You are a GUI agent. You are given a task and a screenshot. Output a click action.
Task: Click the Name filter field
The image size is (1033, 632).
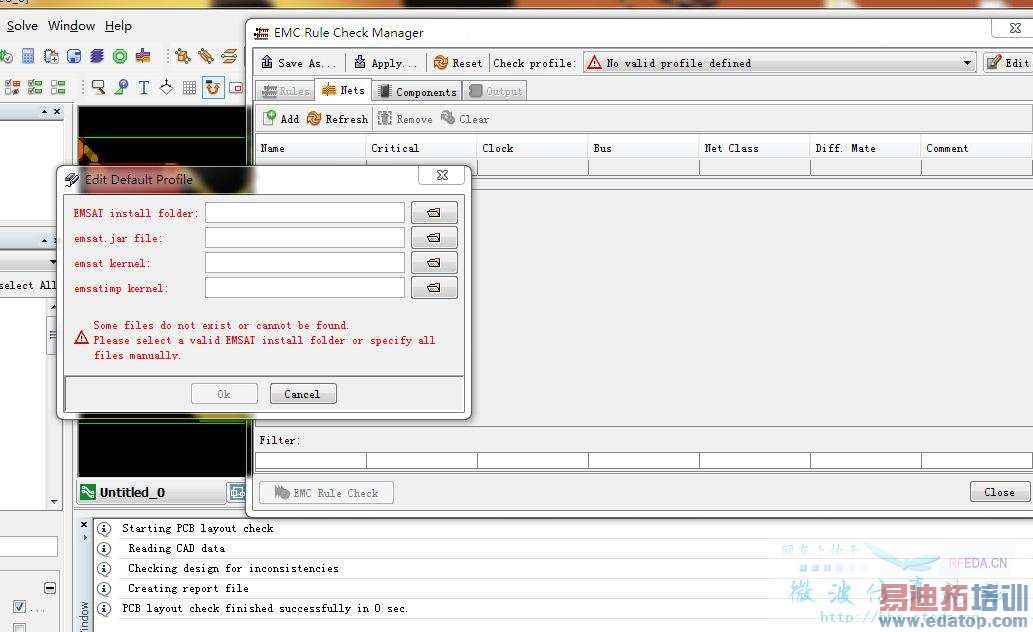pyautogui.click(x=310, y=460)
